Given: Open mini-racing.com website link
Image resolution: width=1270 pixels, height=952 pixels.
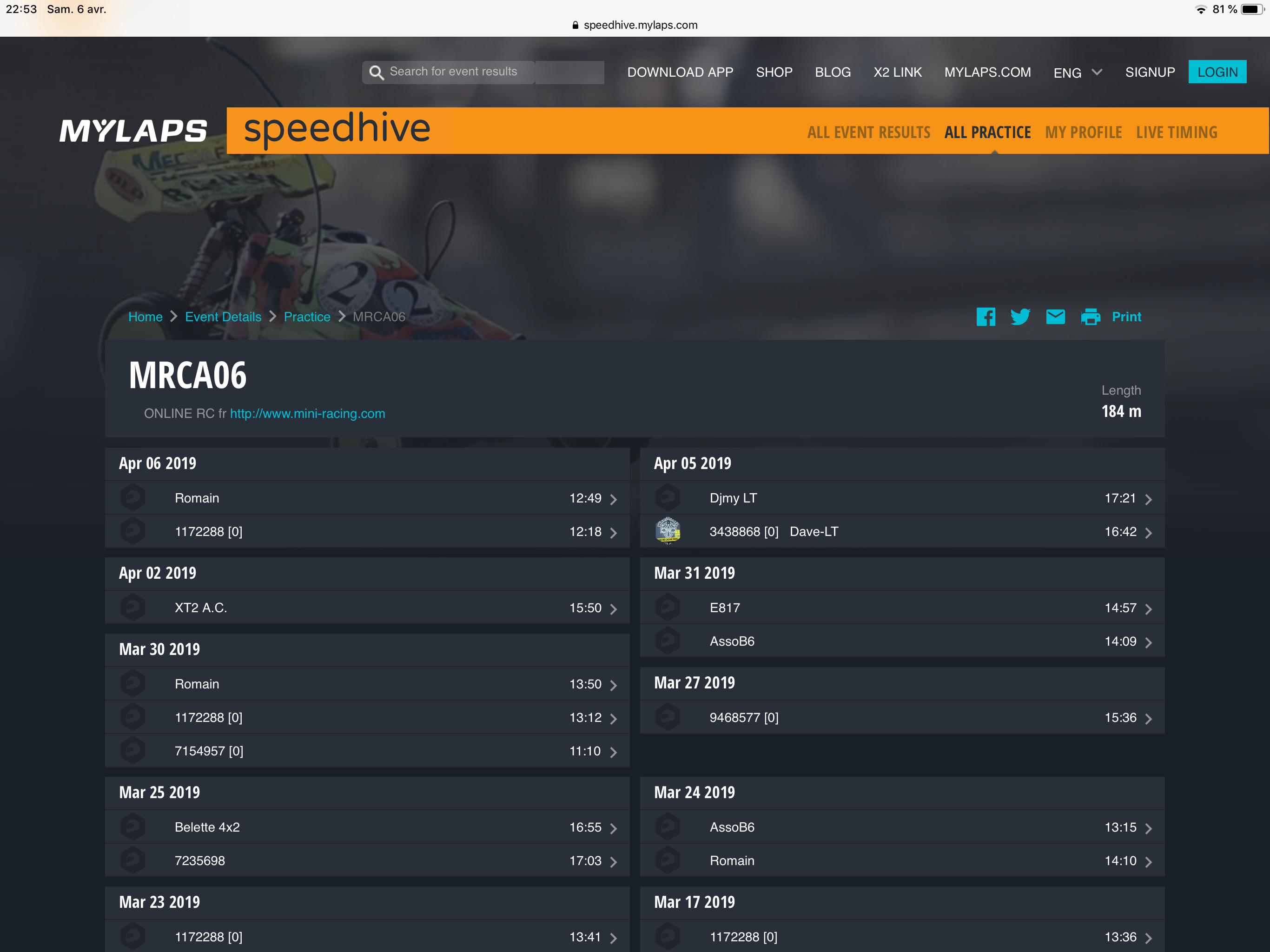Looking at the screenshot, I should [308, 413].
